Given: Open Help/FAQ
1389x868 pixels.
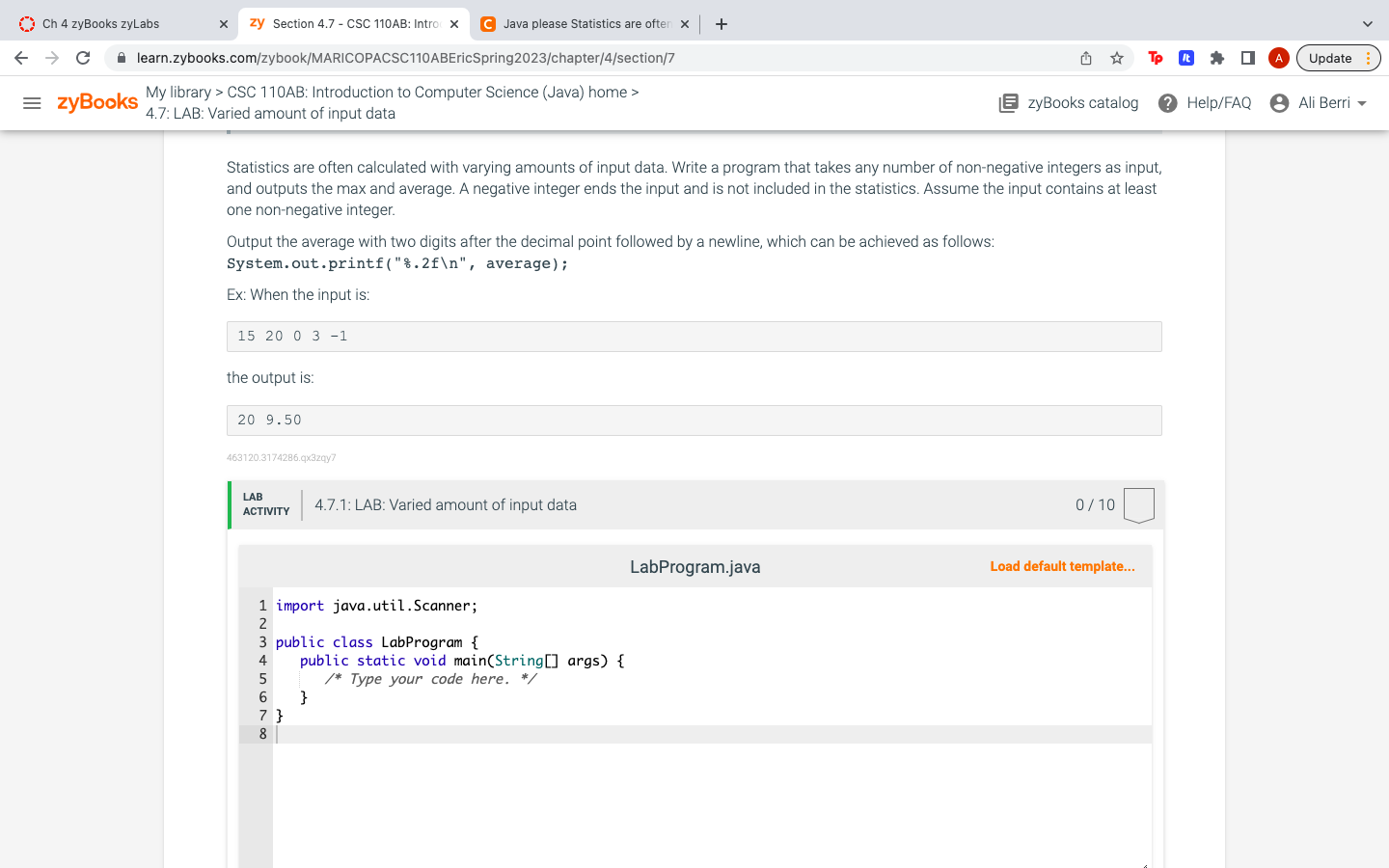Looking at the screenshot, I should coord(1204,102).
